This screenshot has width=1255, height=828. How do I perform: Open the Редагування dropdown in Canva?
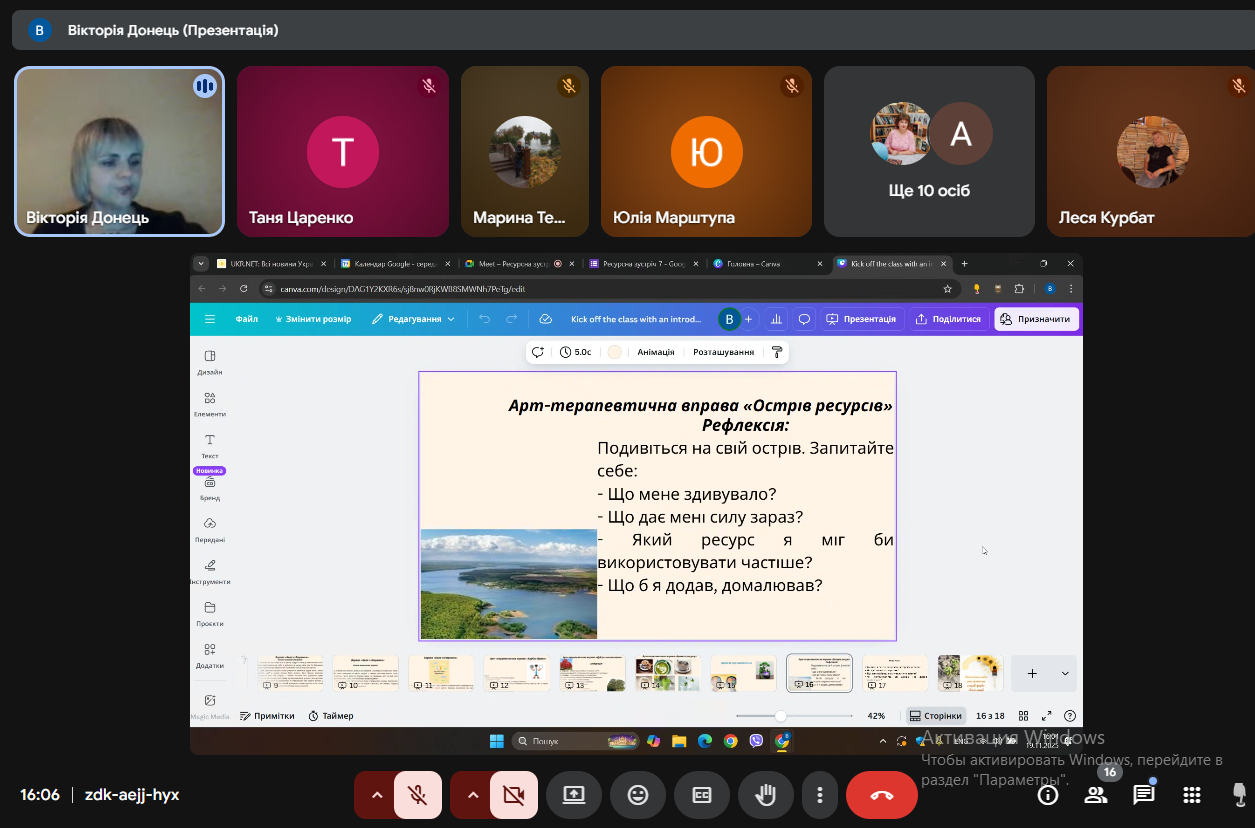pos(413,319)
